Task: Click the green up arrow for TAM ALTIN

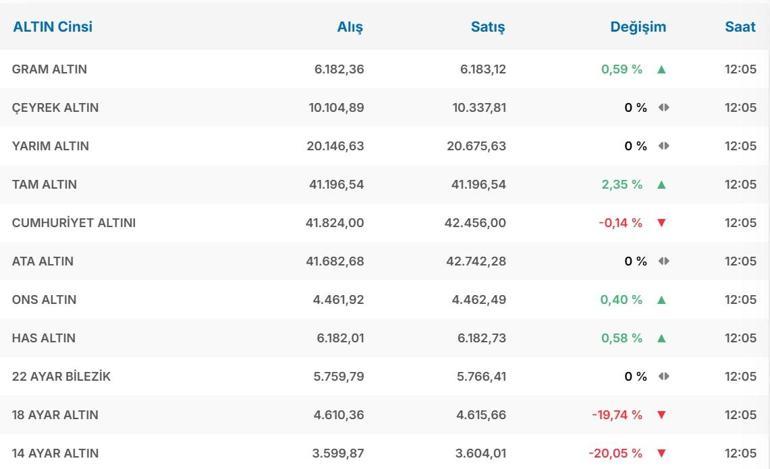Action: [662, 185]
